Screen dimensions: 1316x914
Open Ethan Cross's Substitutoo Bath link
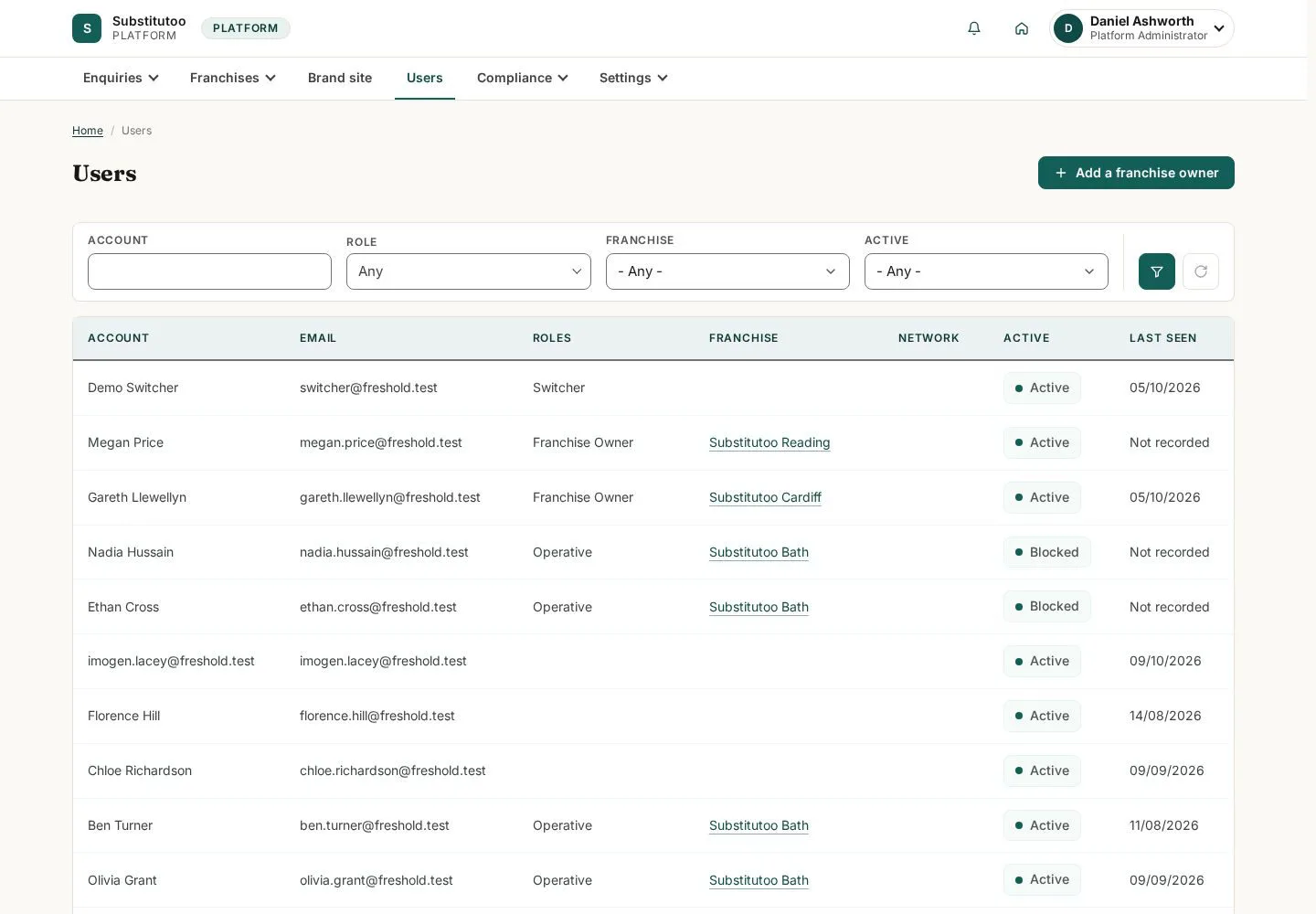point(759,607)
